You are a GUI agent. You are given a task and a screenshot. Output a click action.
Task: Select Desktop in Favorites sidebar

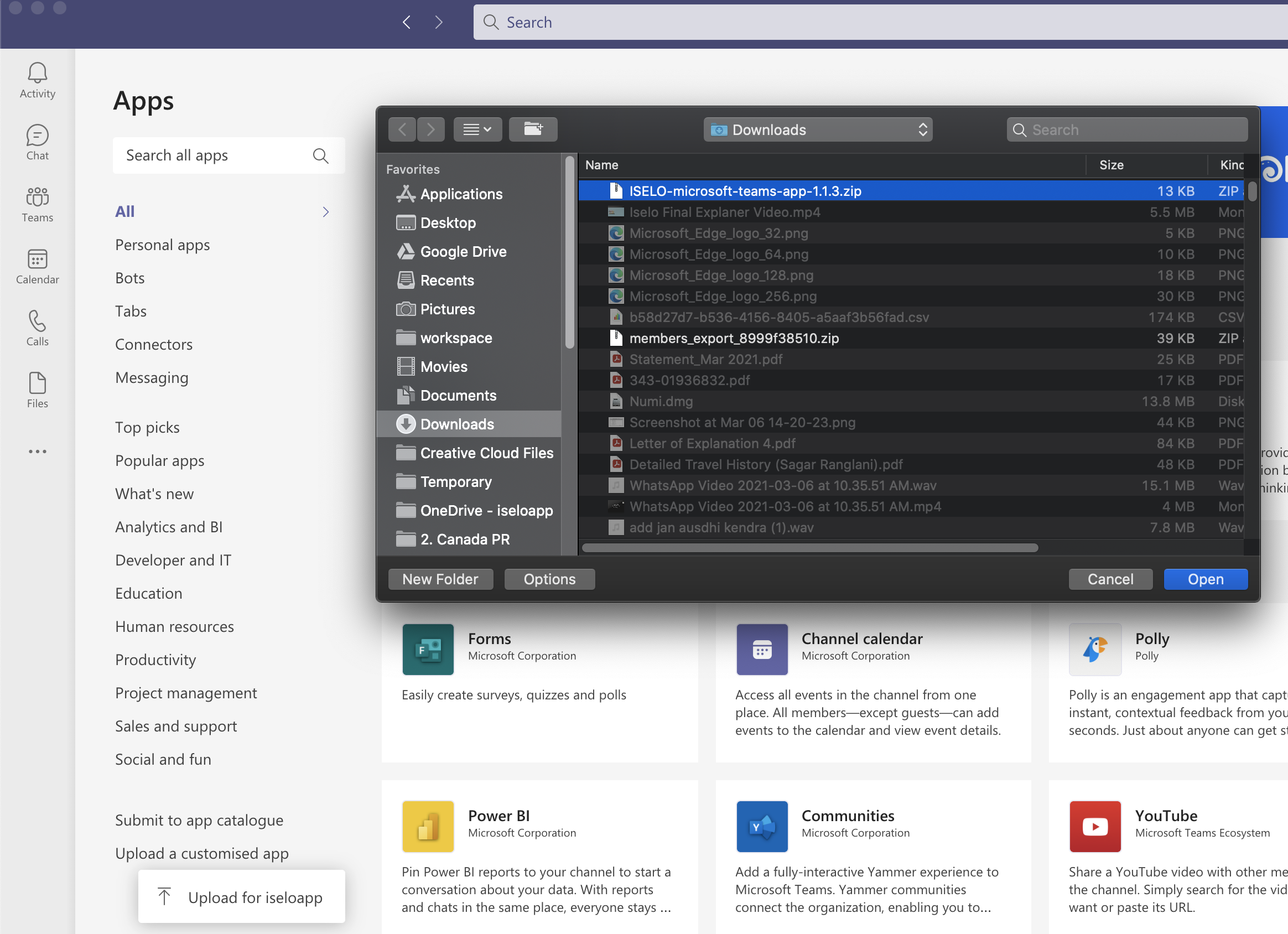click(x=469, y=222)
